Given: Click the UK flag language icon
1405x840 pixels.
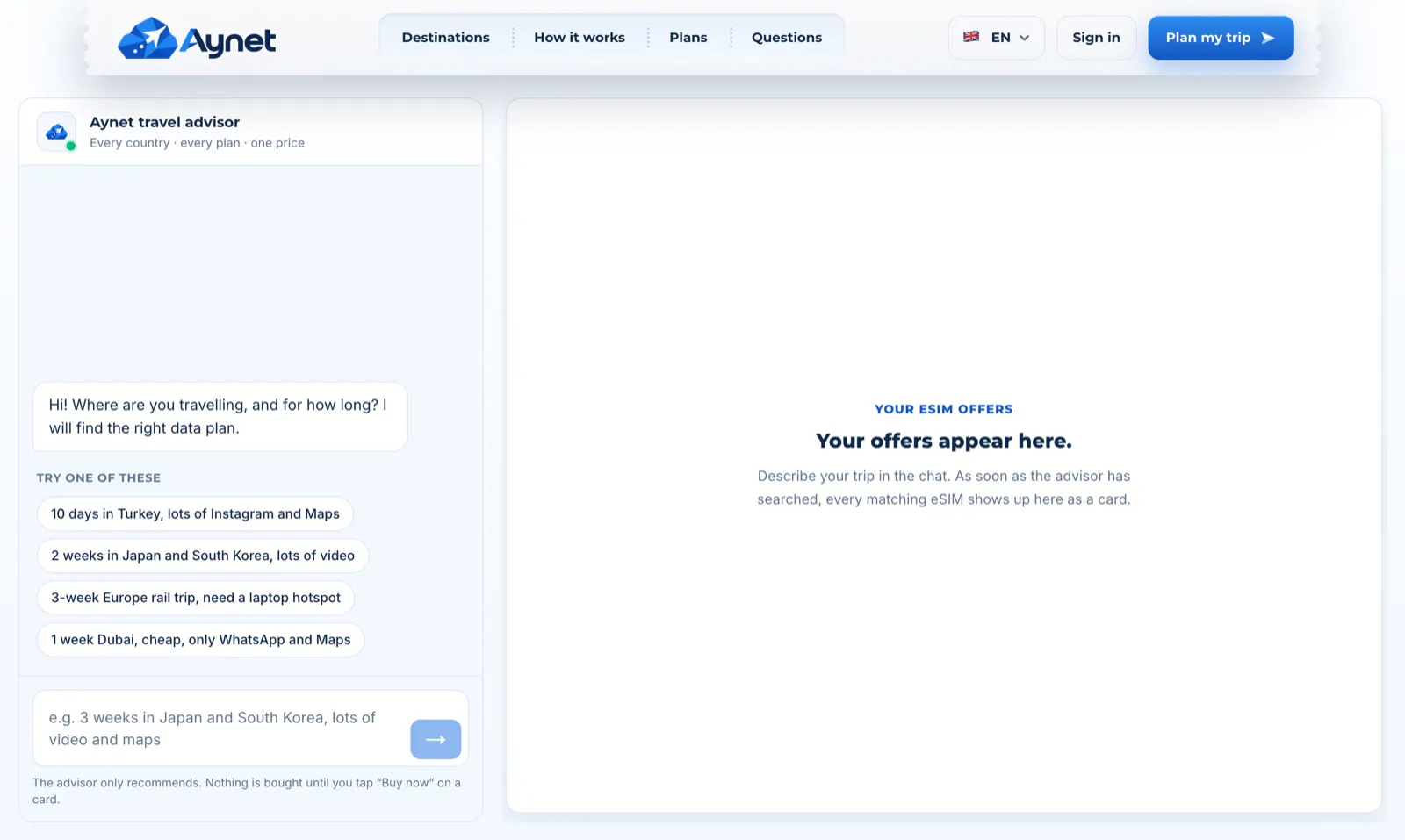Looking at the screenshot, I should [x=970, y=37].
